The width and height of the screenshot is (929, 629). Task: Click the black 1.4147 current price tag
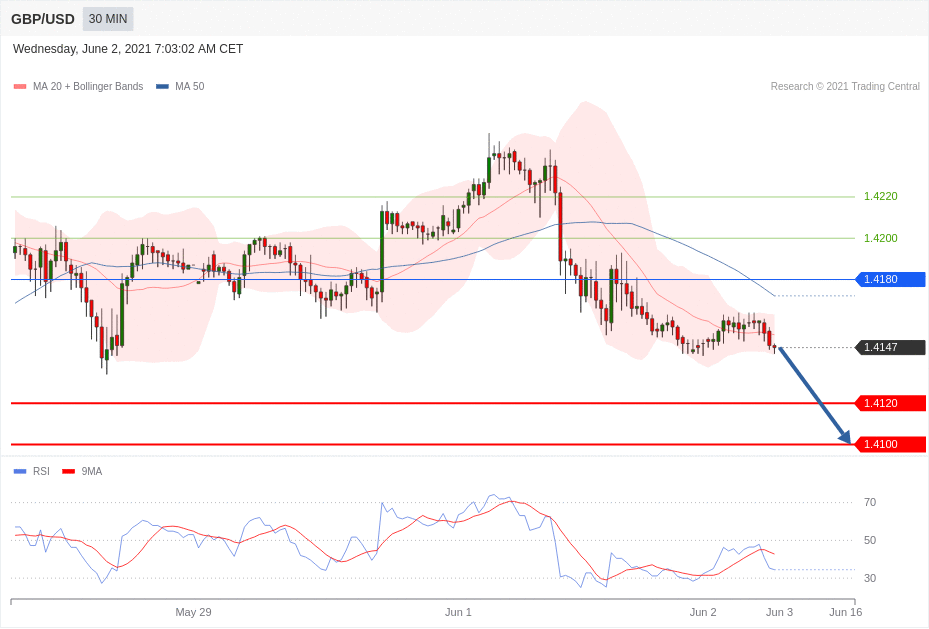[890, 347]
